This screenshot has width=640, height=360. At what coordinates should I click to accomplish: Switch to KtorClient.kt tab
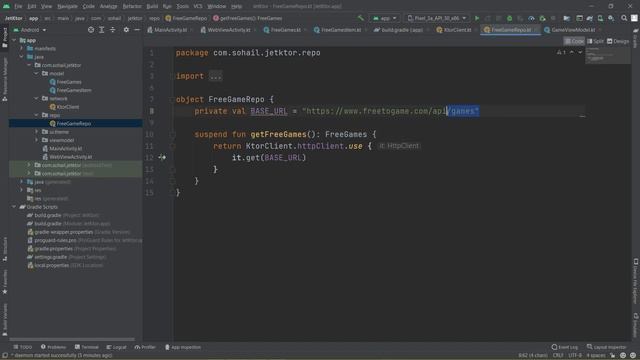tap(457, 30)
